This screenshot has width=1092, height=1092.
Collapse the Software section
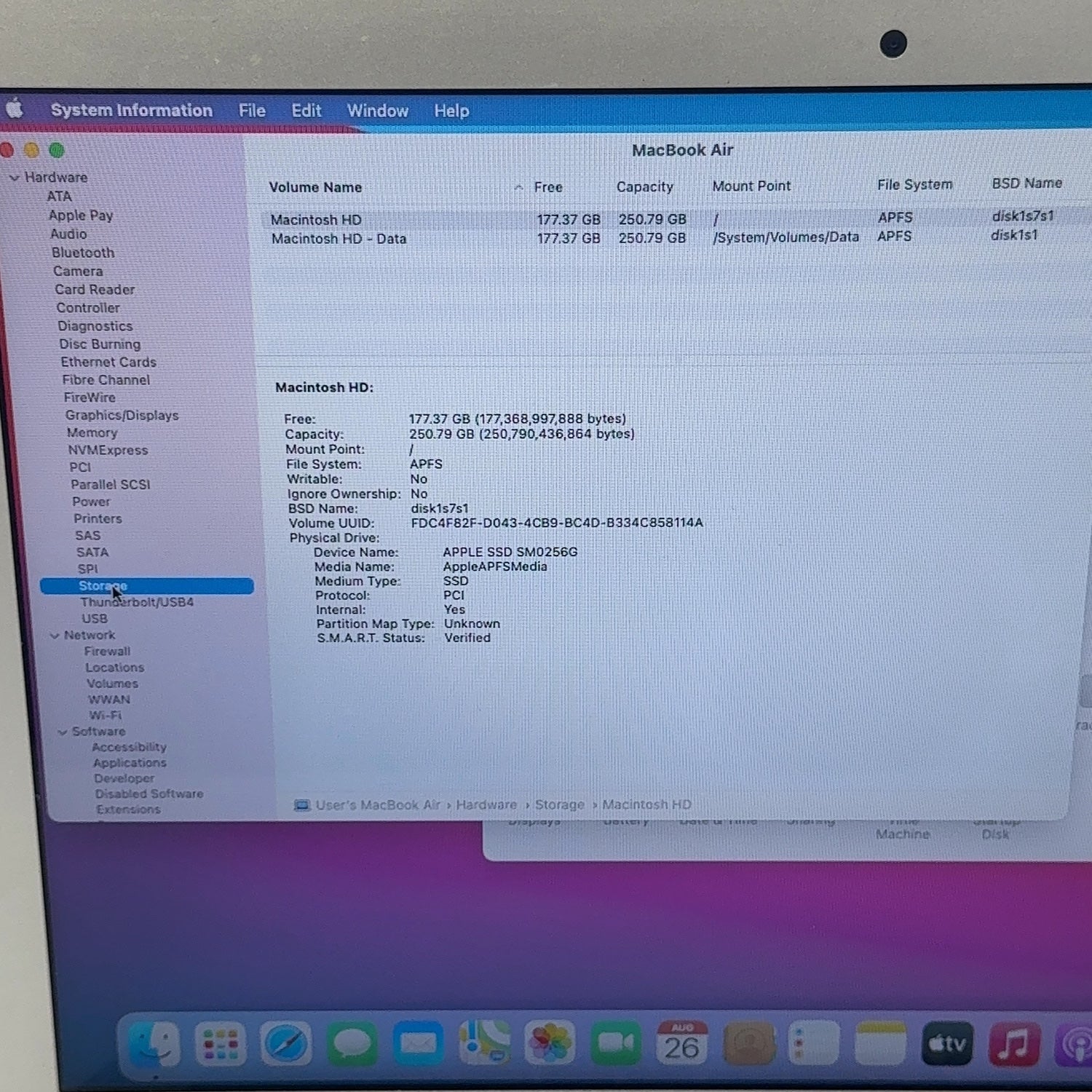(x=63, y=732)
